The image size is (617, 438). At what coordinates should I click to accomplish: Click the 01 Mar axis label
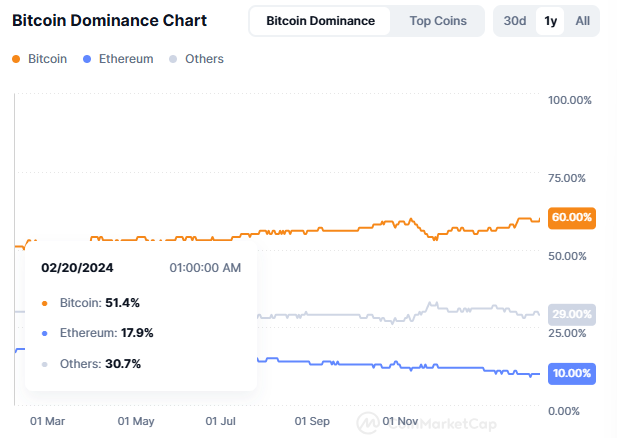coord(47,421)
